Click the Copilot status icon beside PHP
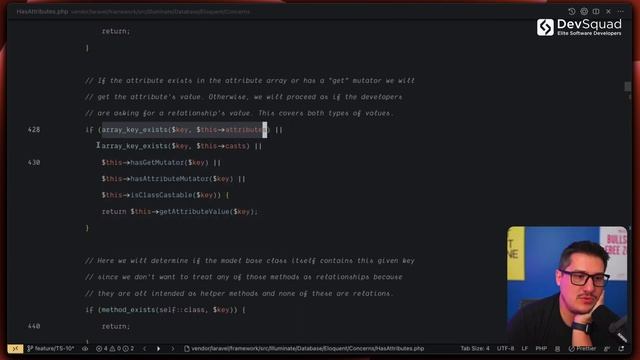Screen dimensions: 640x360 [x=558, y=349]
